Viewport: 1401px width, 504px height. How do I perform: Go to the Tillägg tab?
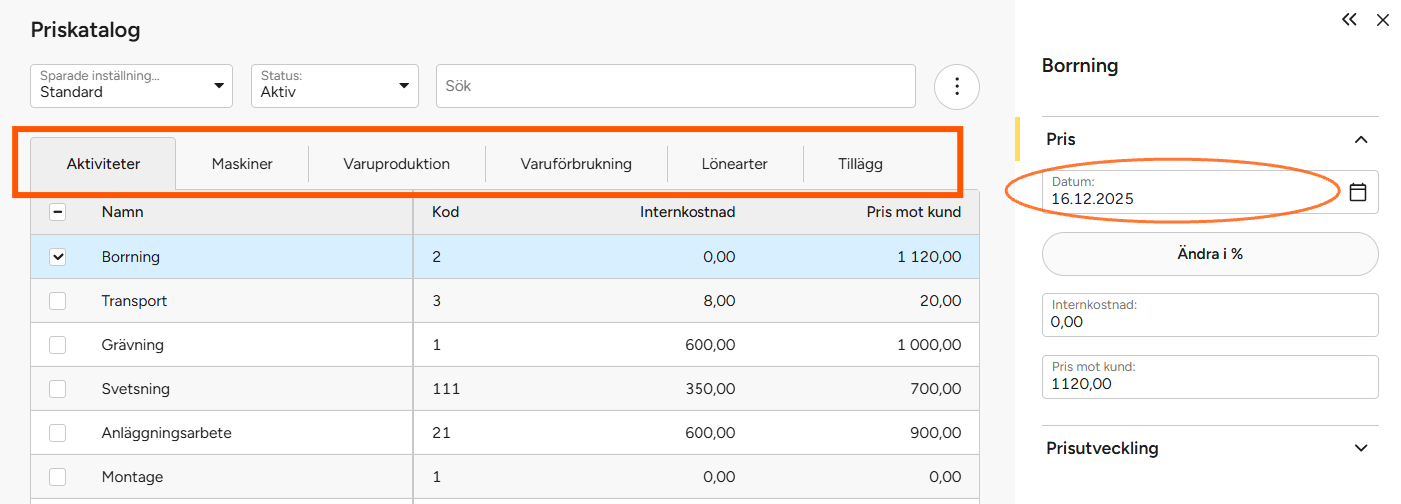(860, 164)
